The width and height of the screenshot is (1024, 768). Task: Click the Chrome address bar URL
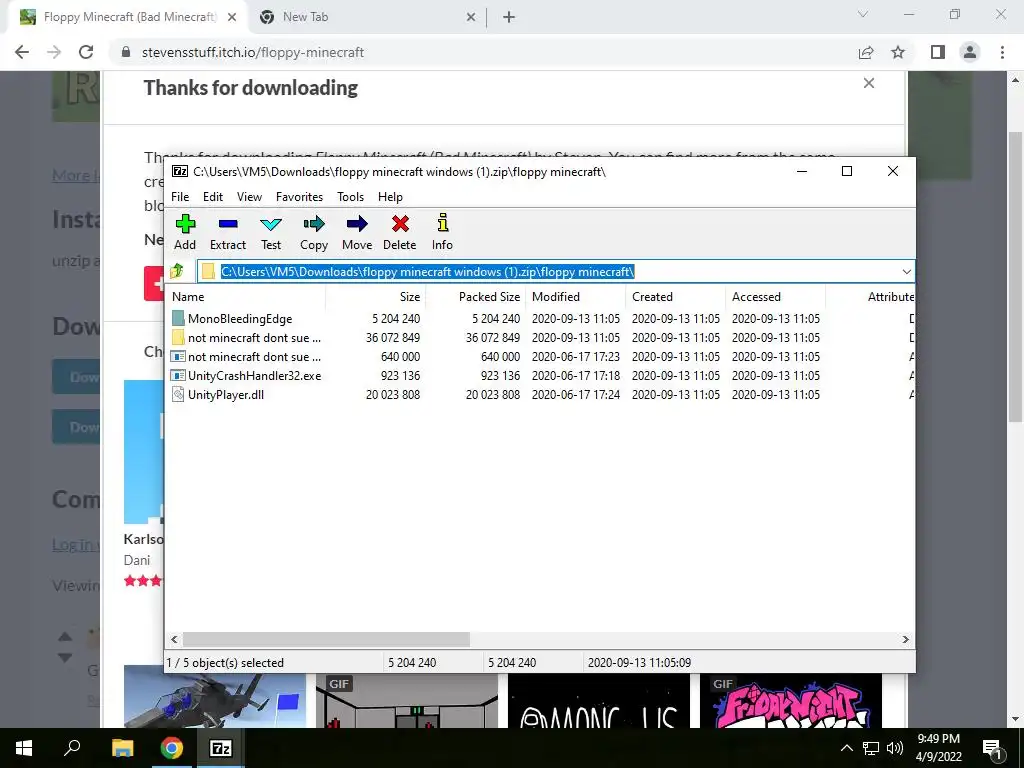[x=253, y=52]
